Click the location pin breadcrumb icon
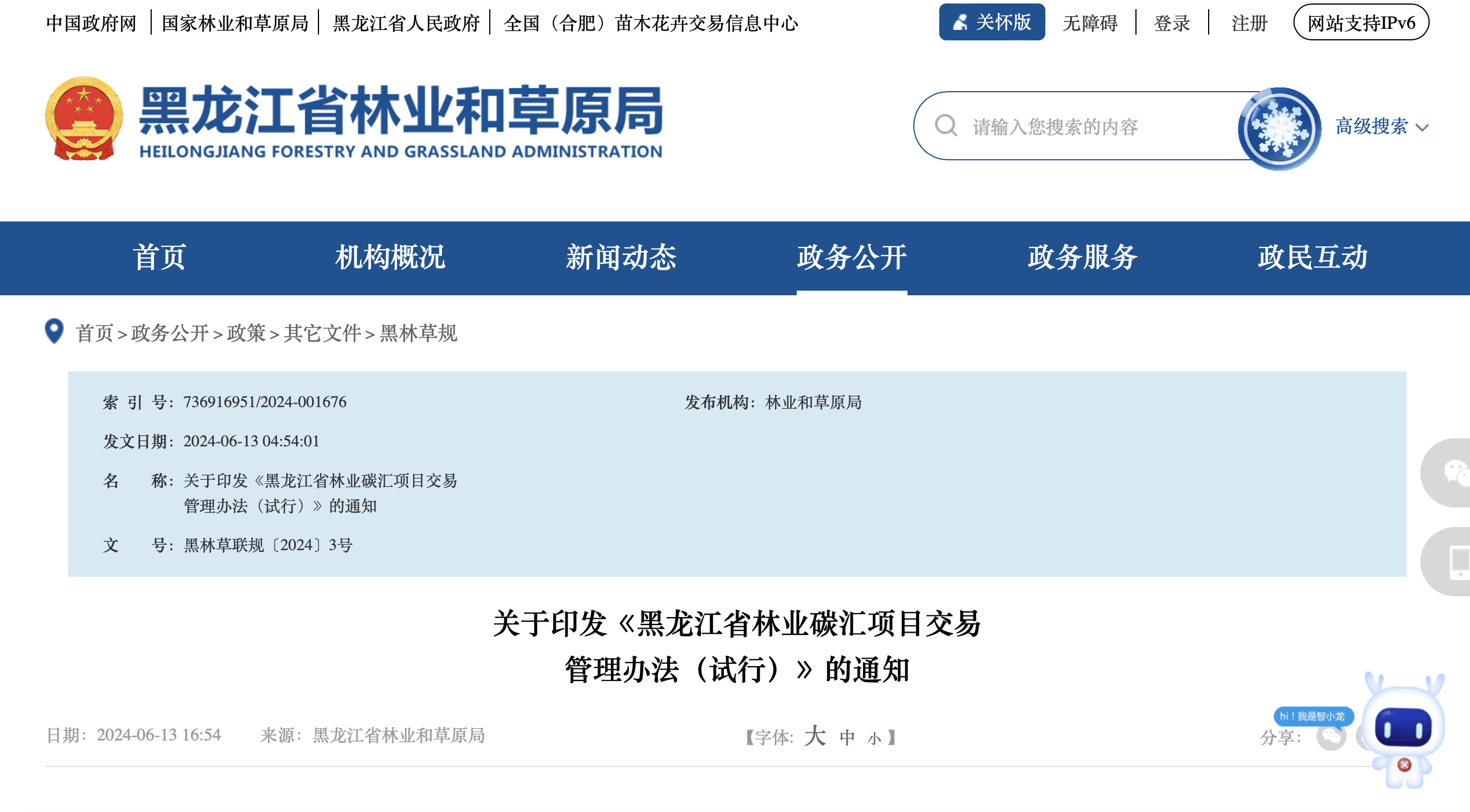 coord(54,332)
